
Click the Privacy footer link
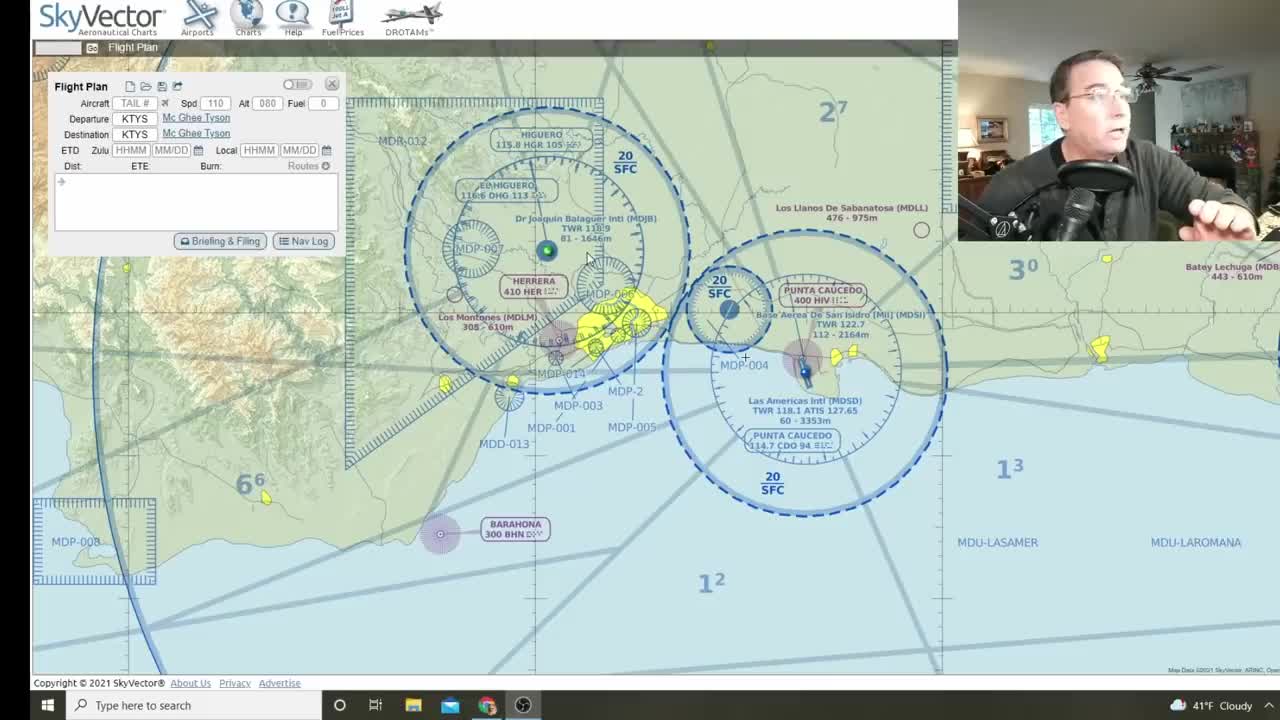click(x=235, y=683)
